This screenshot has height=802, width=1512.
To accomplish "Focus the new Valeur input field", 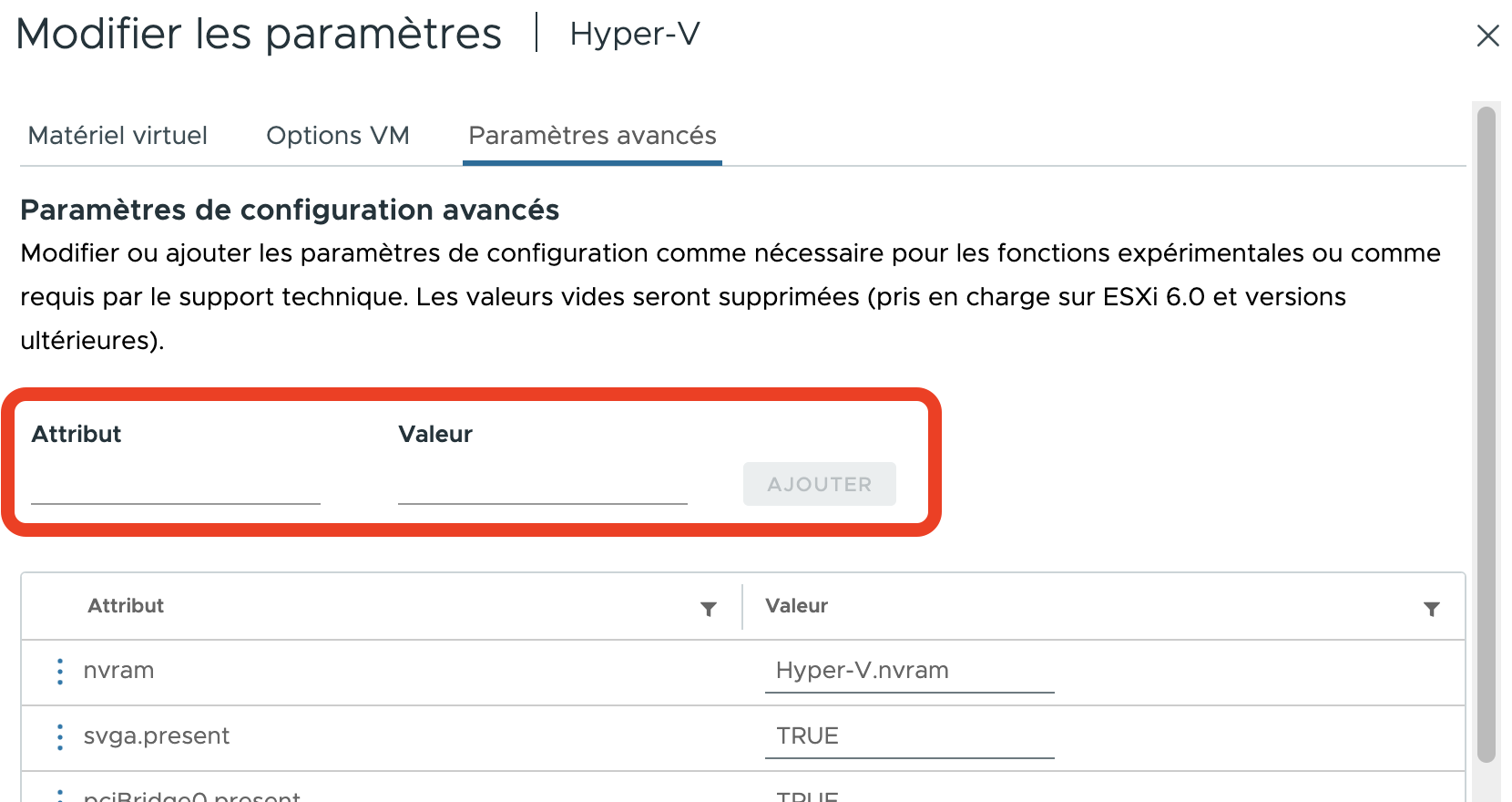I will point(542,485).
